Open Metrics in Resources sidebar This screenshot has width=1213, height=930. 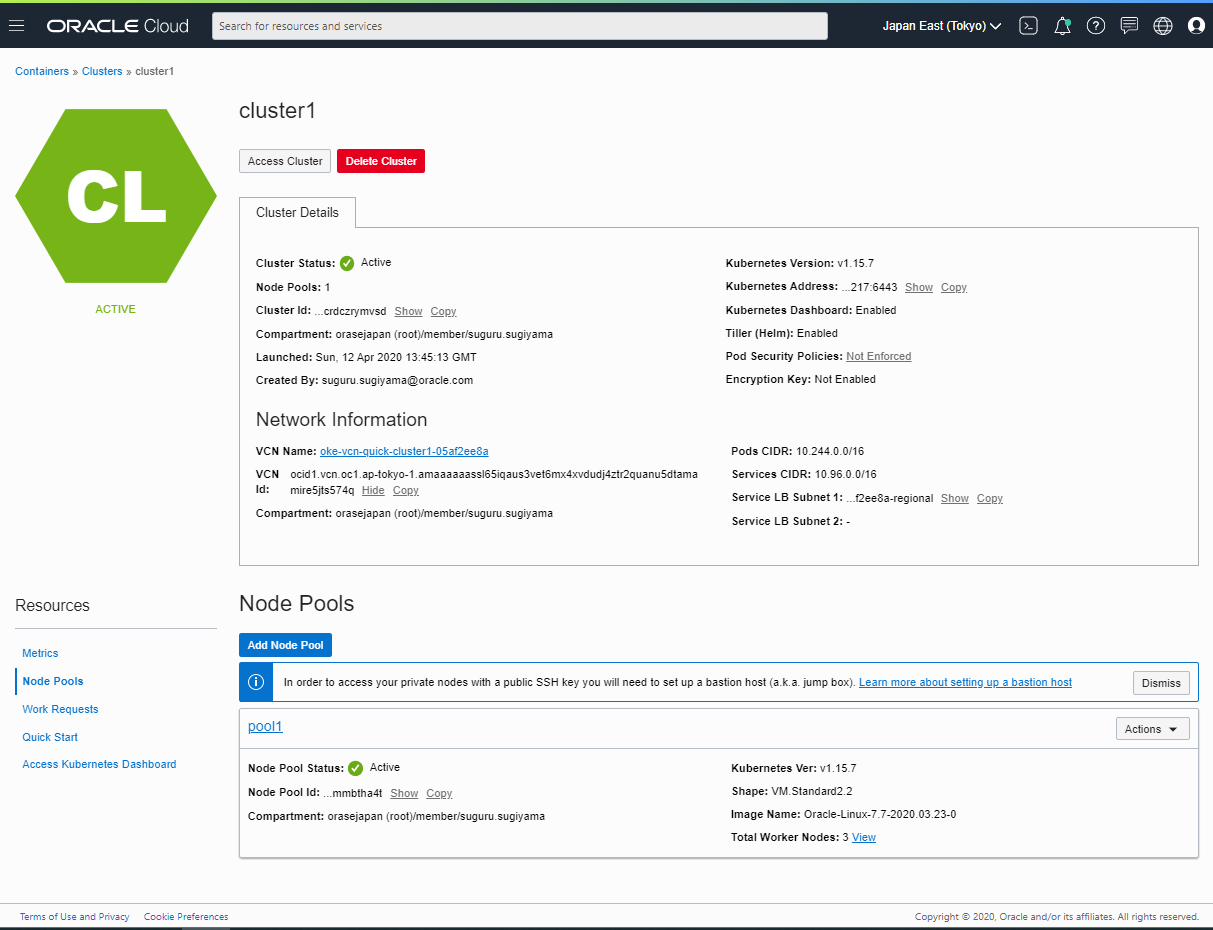click(40, 653)
